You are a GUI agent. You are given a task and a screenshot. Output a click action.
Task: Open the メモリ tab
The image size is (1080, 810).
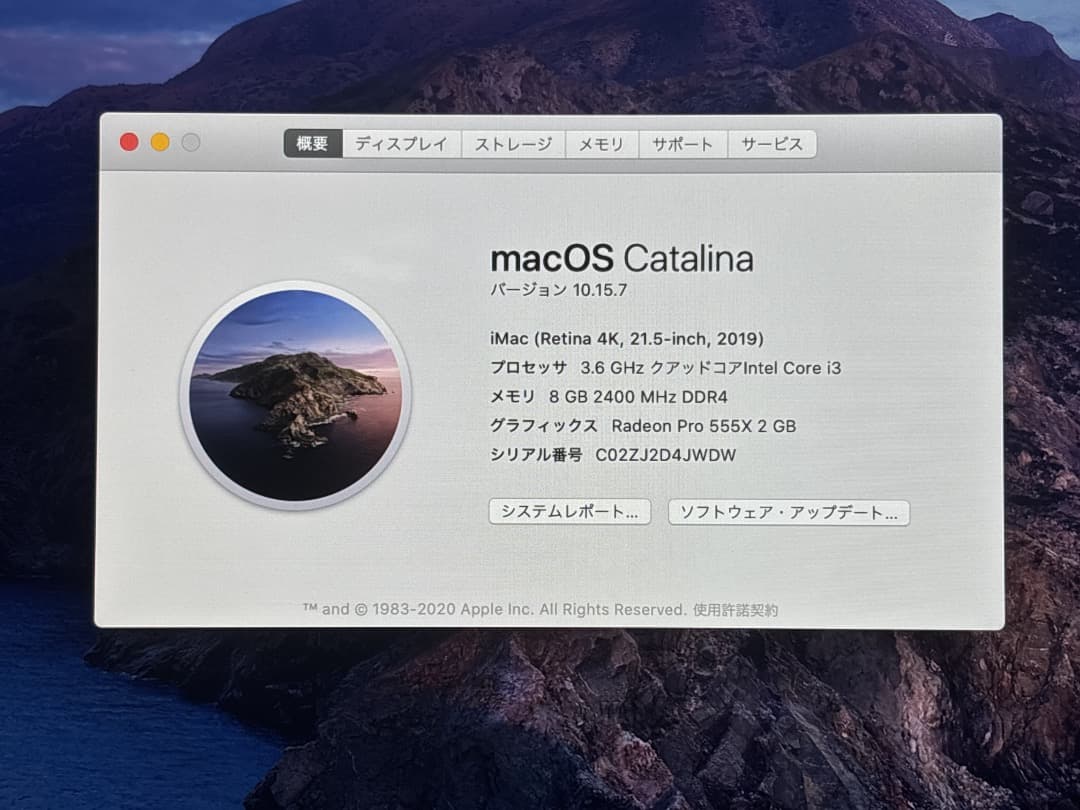[602, 144]
